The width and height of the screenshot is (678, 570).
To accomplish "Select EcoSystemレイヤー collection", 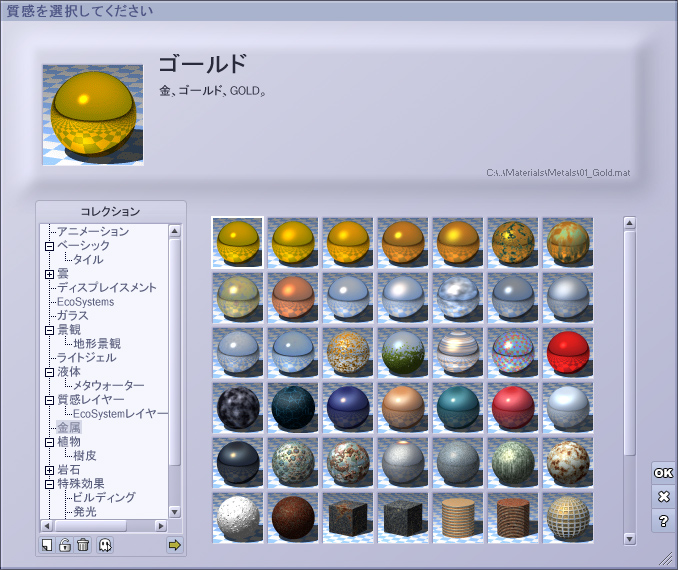I will point(120,414).
